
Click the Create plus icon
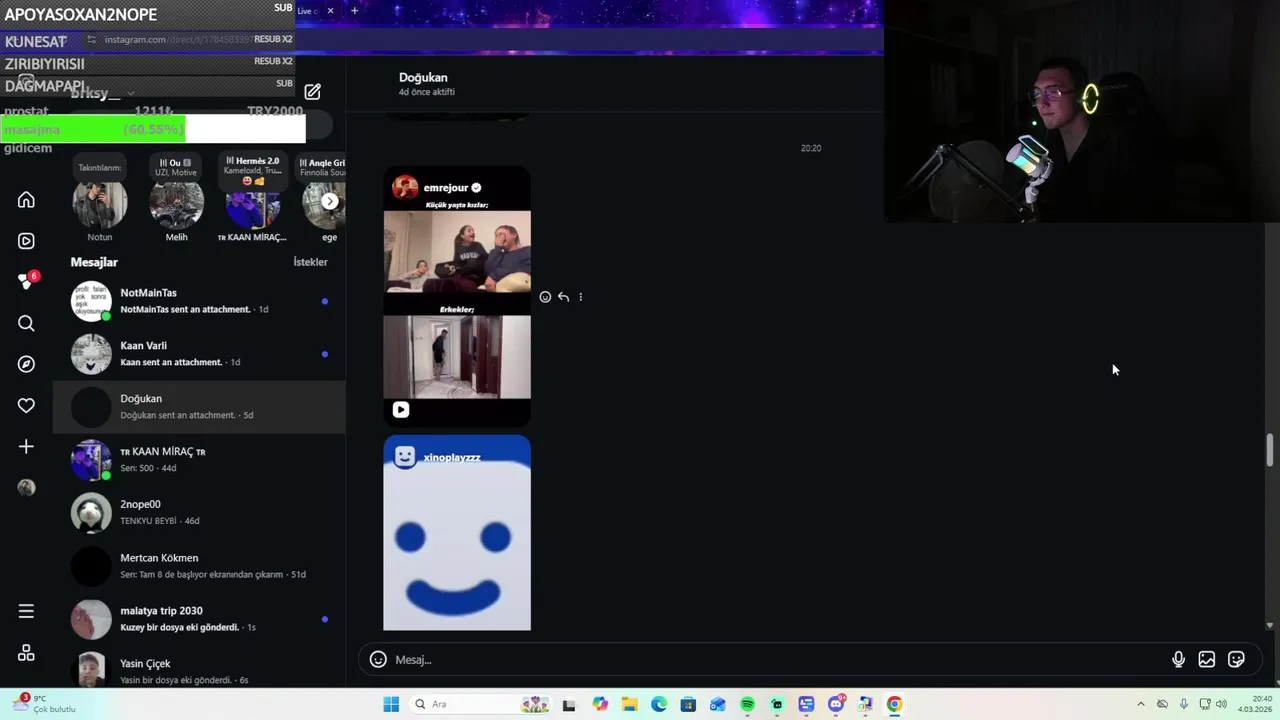click(26, 446)
